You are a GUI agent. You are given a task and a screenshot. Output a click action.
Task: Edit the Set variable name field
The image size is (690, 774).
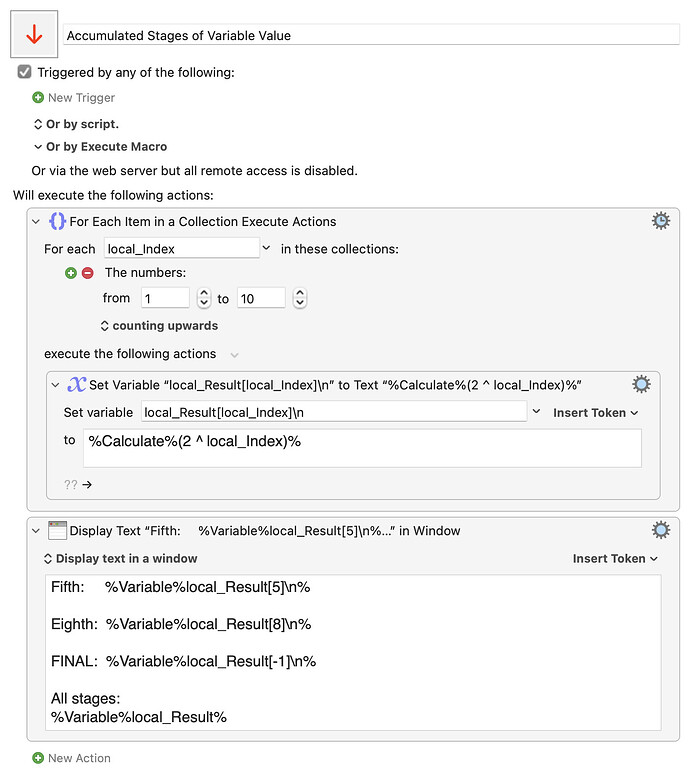point(334,412)
